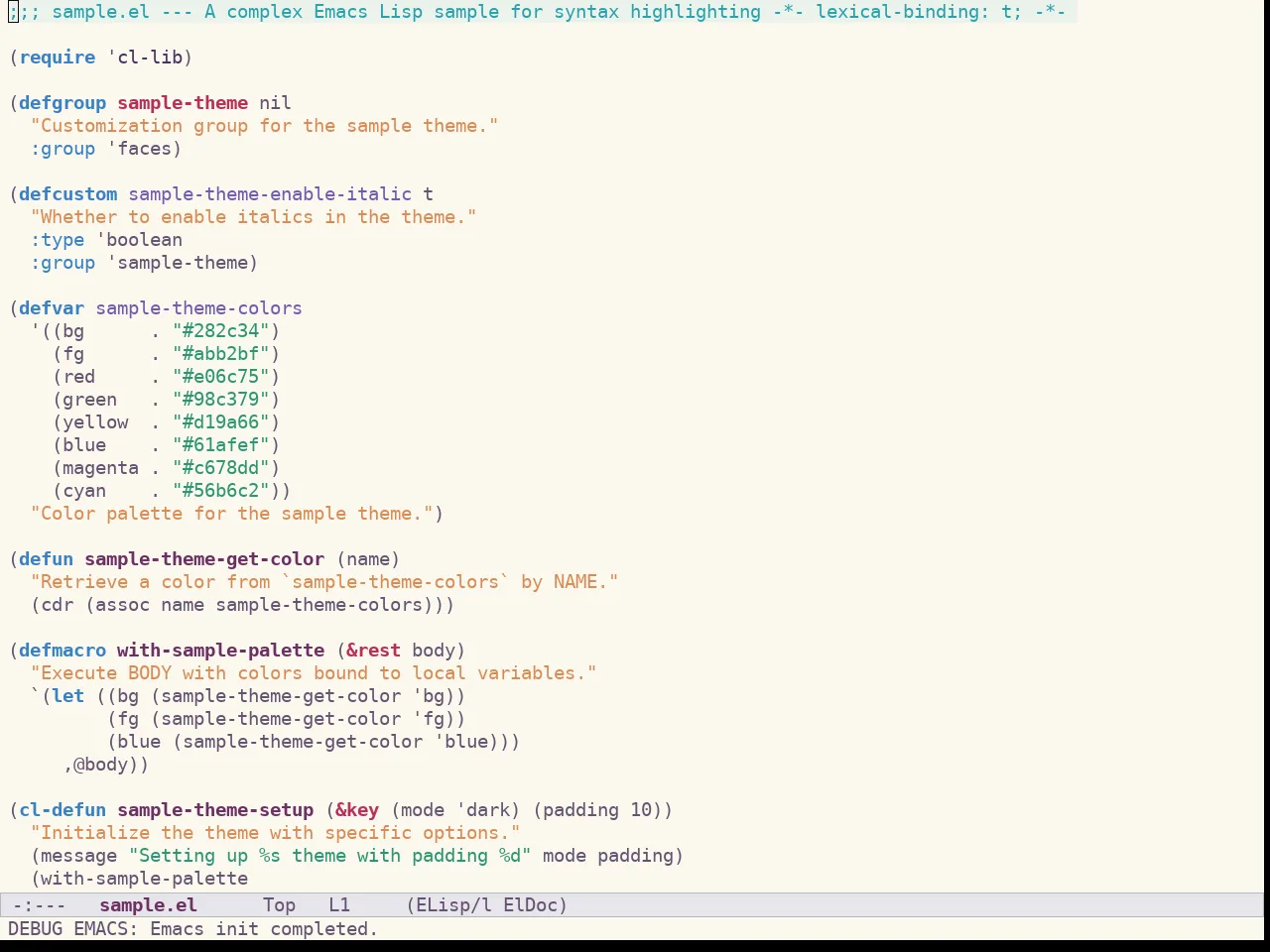Click the color string "#c678dd"
Screen dimensions: 1270x952
tap(220, 468)
